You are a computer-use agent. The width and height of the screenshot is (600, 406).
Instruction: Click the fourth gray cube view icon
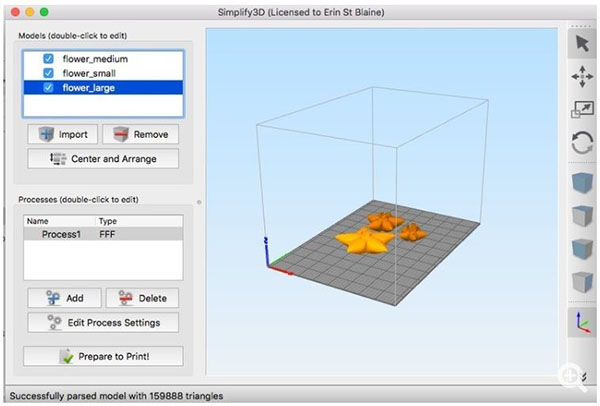click(581, 281)
